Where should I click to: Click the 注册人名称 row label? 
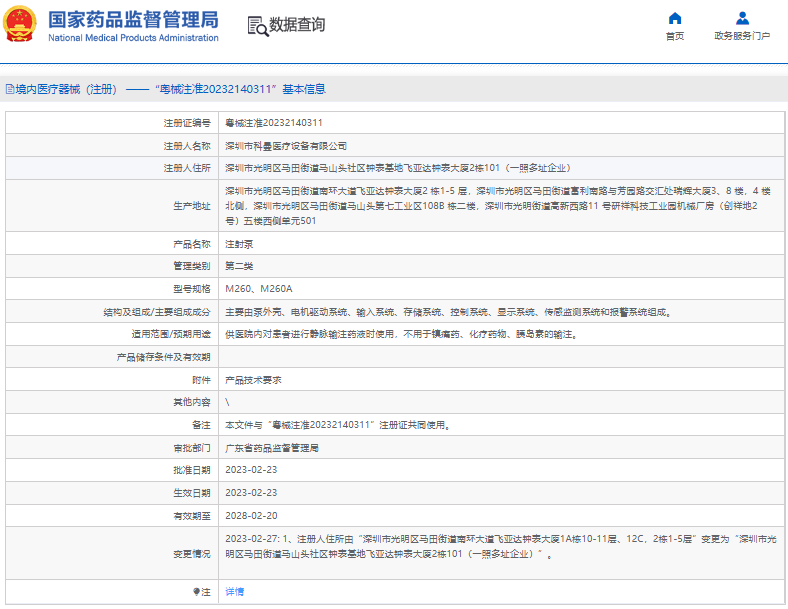point(187,146)
